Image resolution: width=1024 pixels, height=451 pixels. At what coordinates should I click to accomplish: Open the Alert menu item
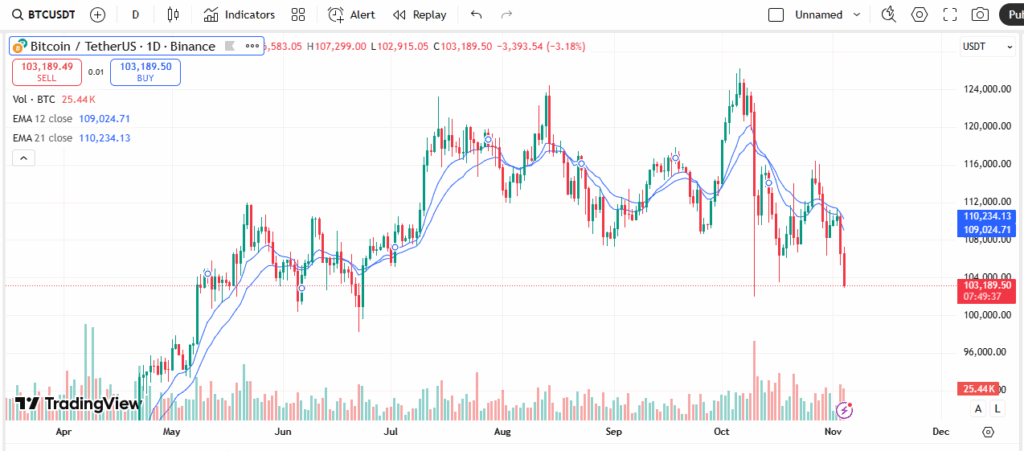click(x=351, y=15)
